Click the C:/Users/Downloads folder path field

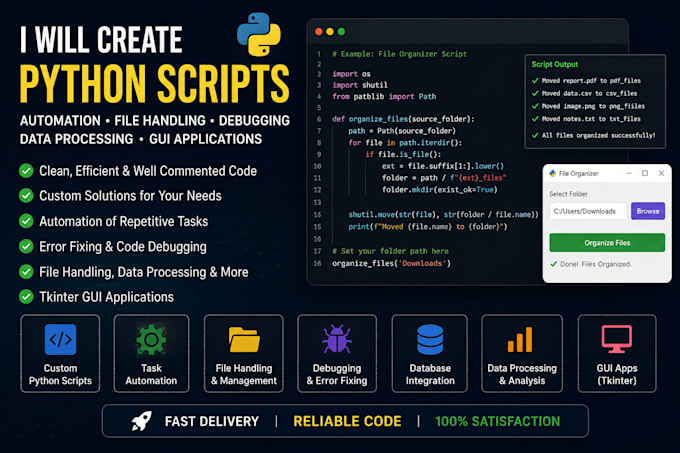tap(588, 211)
